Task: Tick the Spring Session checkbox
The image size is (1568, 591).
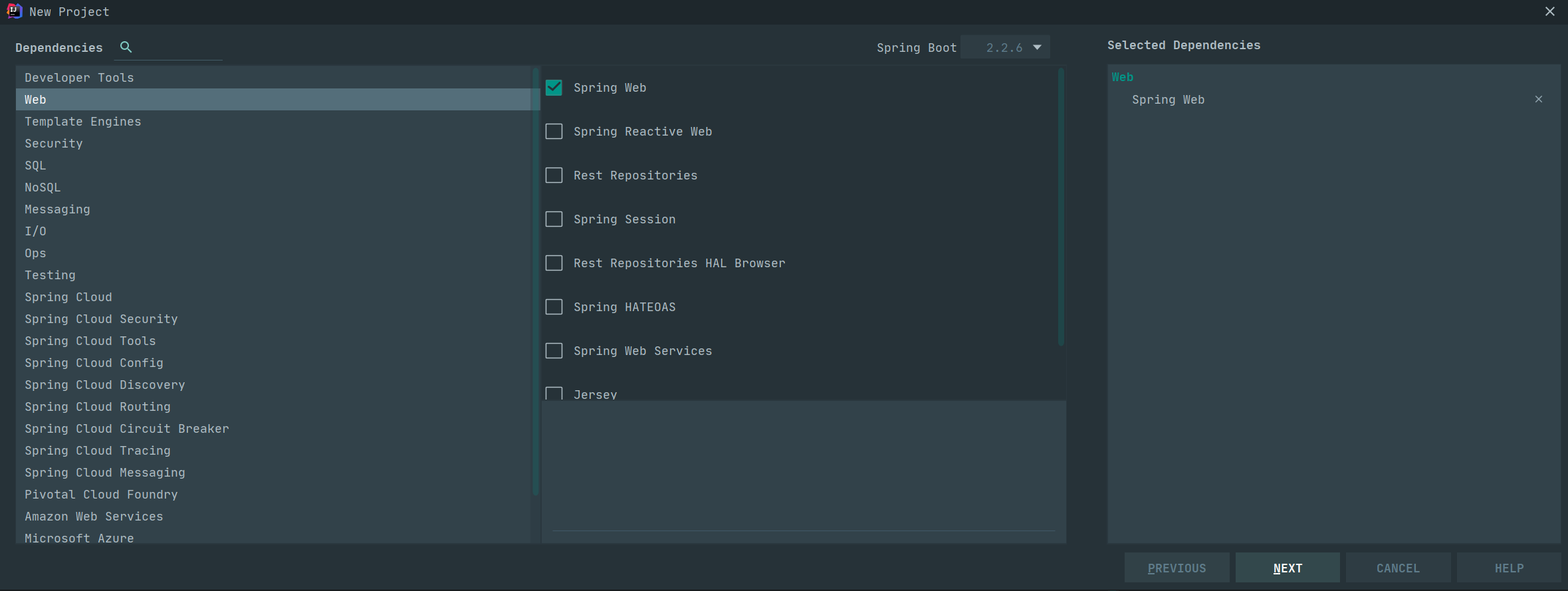Action: coord(554,219)
